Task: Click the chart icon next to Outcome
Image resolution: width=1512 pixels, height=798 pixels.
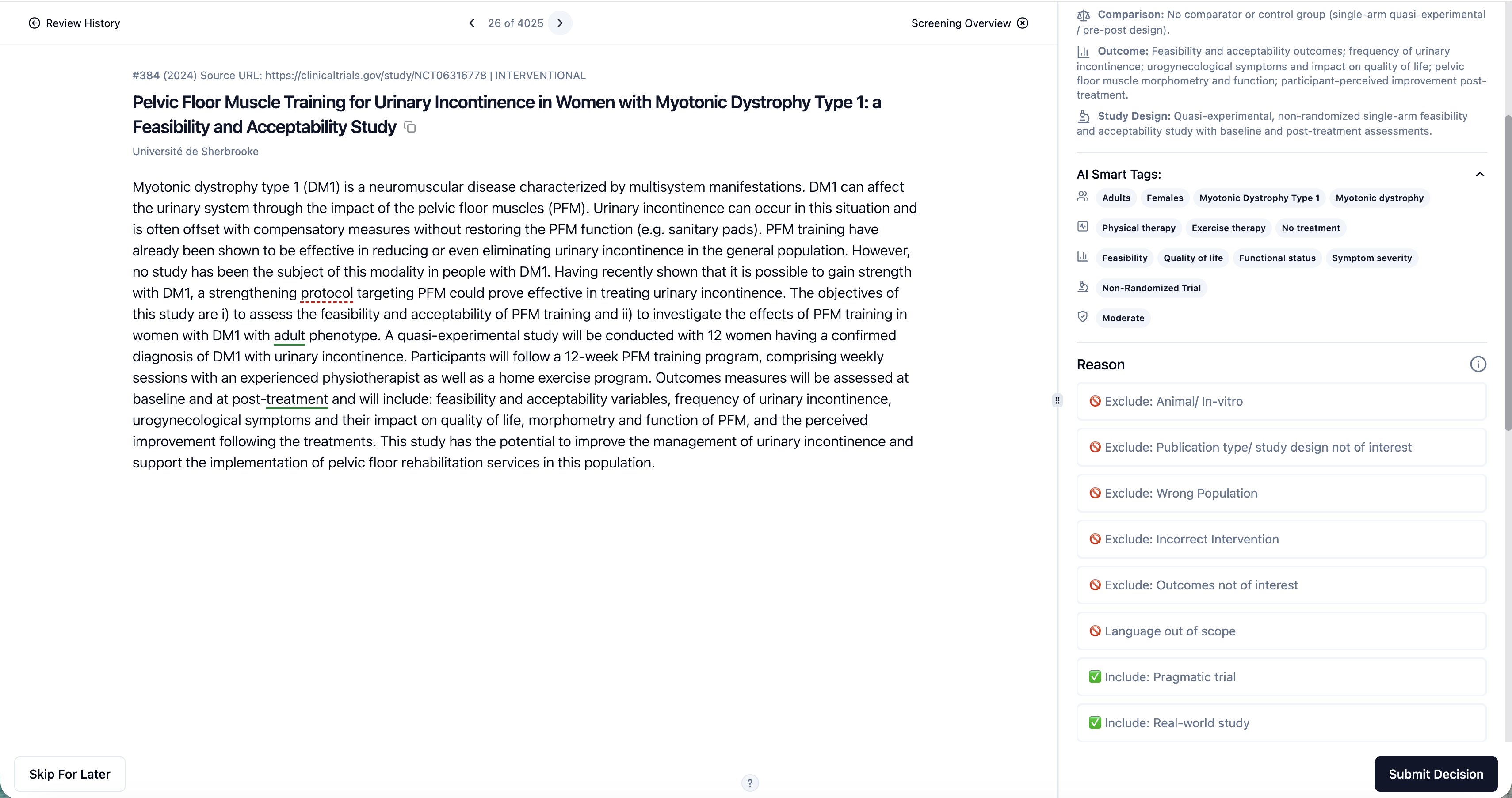Action: (x=1084, y=52)
